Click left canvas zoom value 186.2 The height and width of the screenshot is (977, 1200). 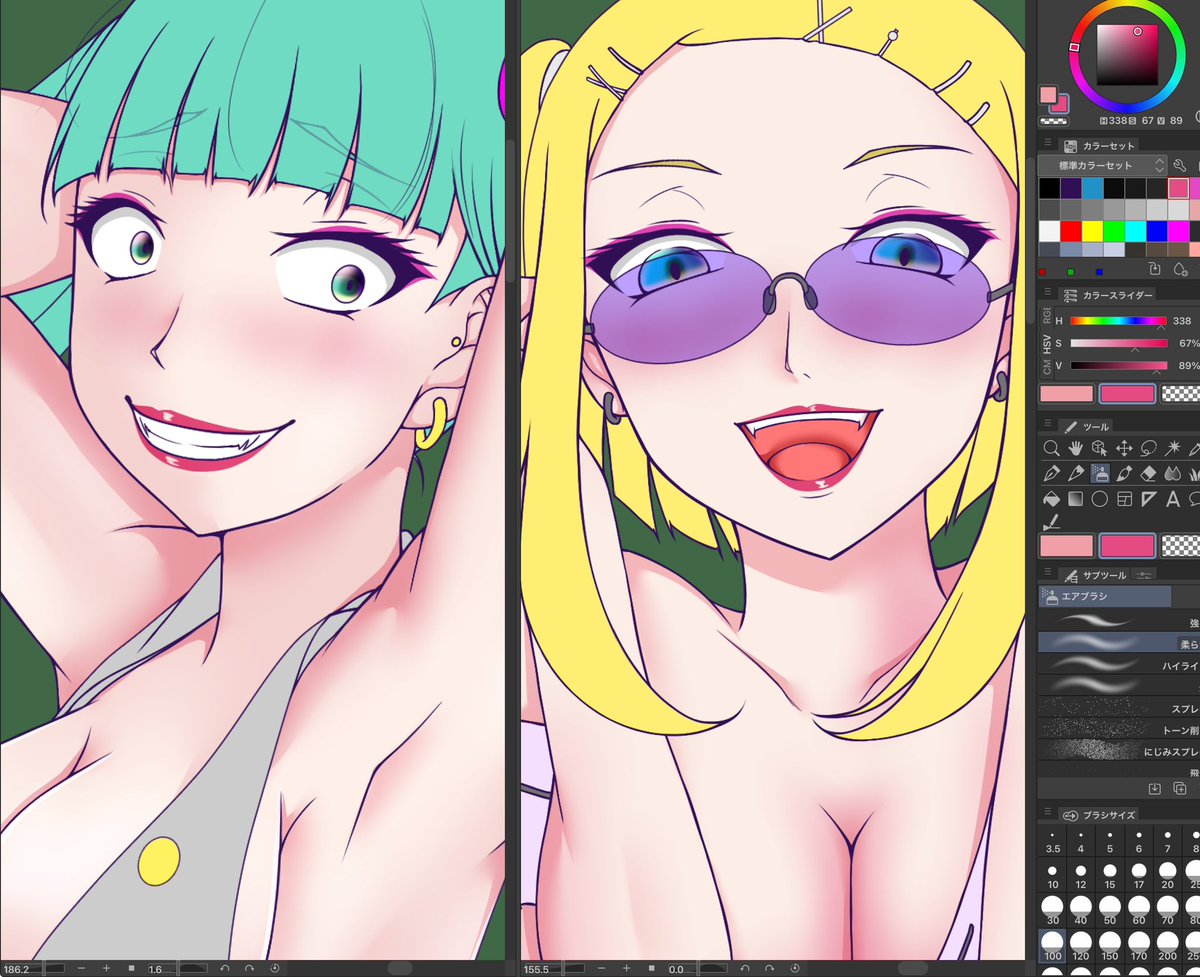[x=18, y=969]
